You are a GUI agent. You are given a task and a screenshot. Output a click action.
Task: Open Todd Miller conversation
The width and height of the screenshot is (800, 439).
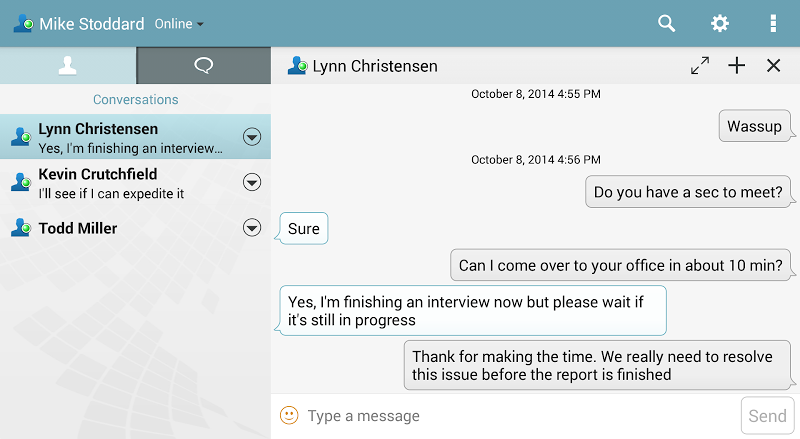135,228
